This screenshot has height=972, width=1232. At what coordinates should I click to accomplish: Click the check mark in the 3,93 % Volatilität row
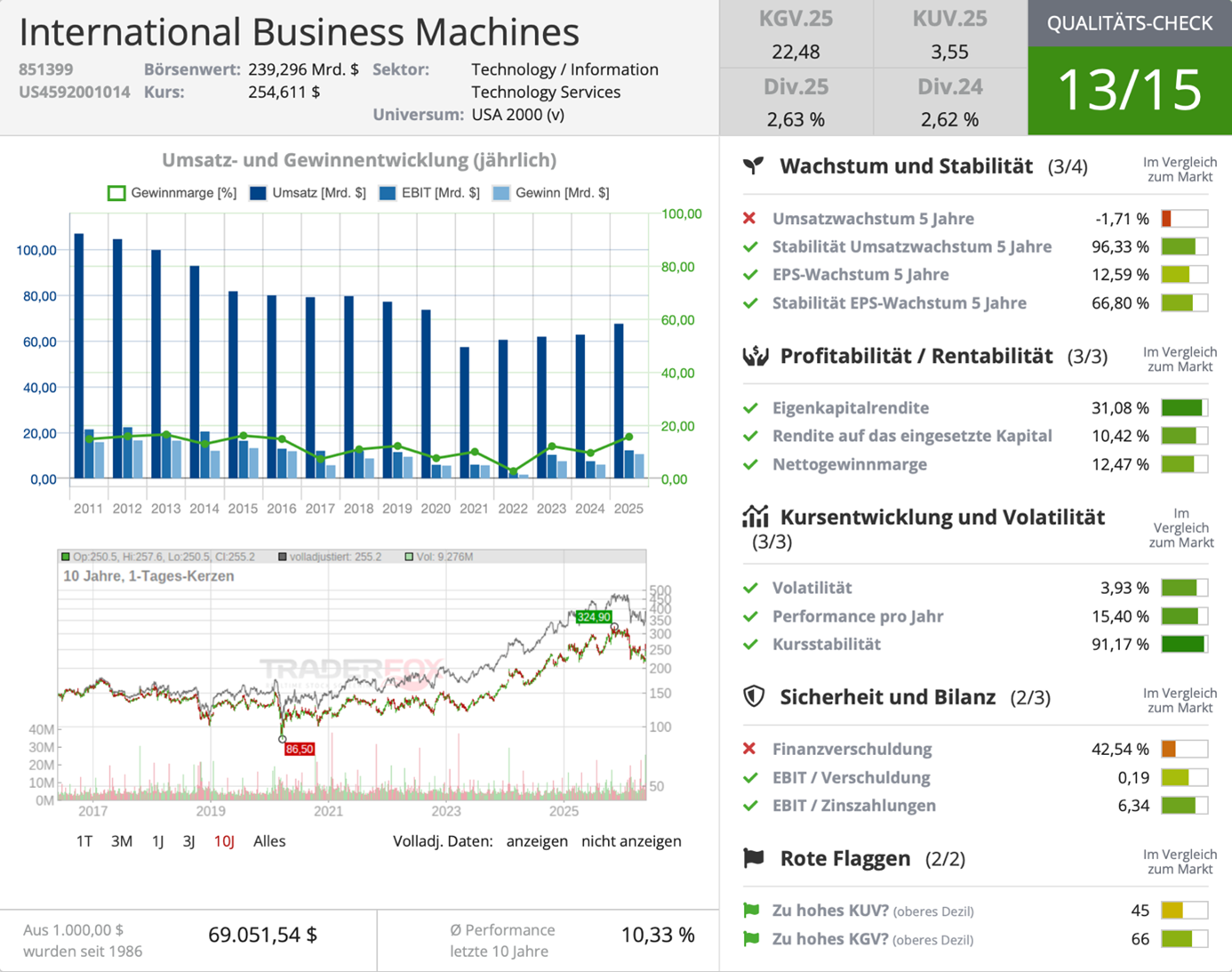click(x=750, y=588)
